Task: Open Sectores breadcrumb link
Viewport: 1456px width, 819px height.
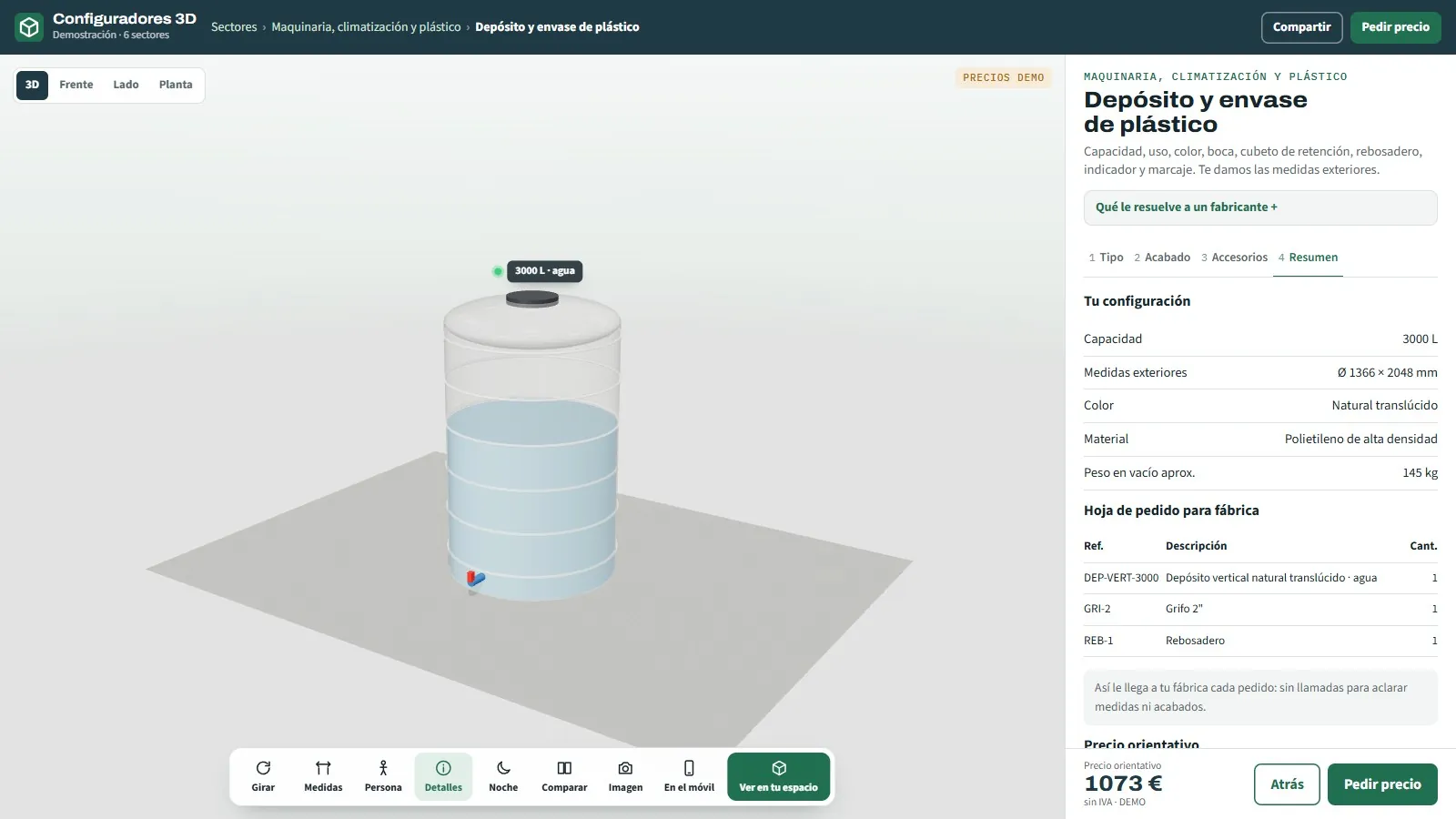Action: tap(234, 27)
